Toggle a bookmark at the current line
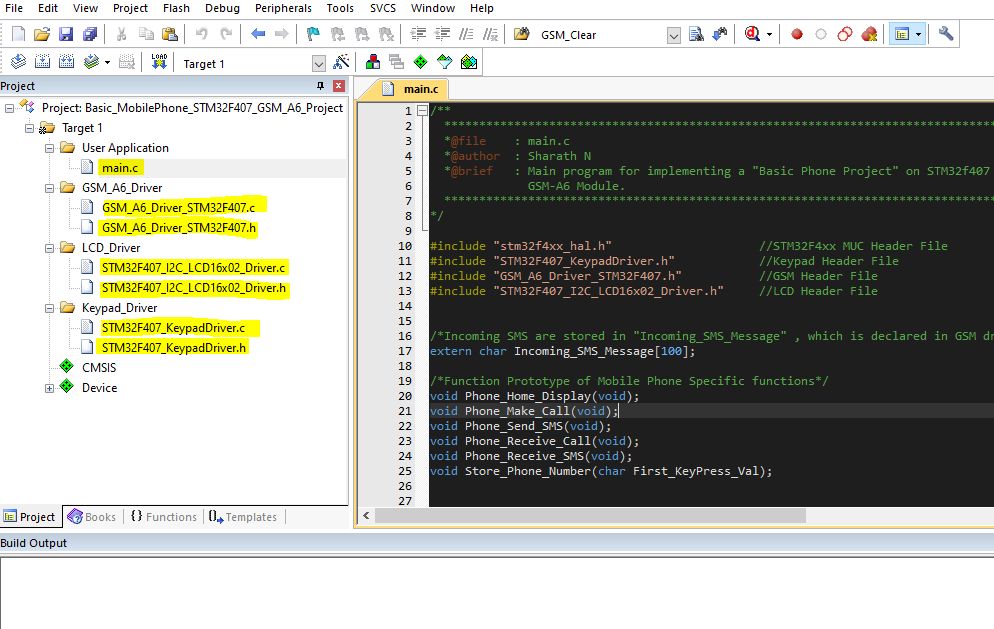Viewport: 994px width, 629px height. click(311, 33)
